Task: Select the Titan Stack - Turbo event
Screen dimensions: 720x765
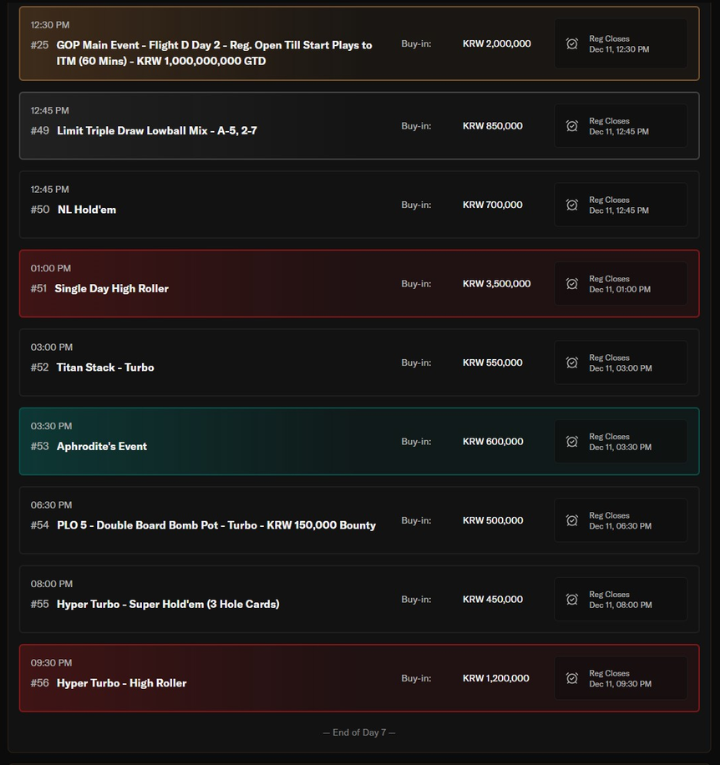Action: point(105,368)
